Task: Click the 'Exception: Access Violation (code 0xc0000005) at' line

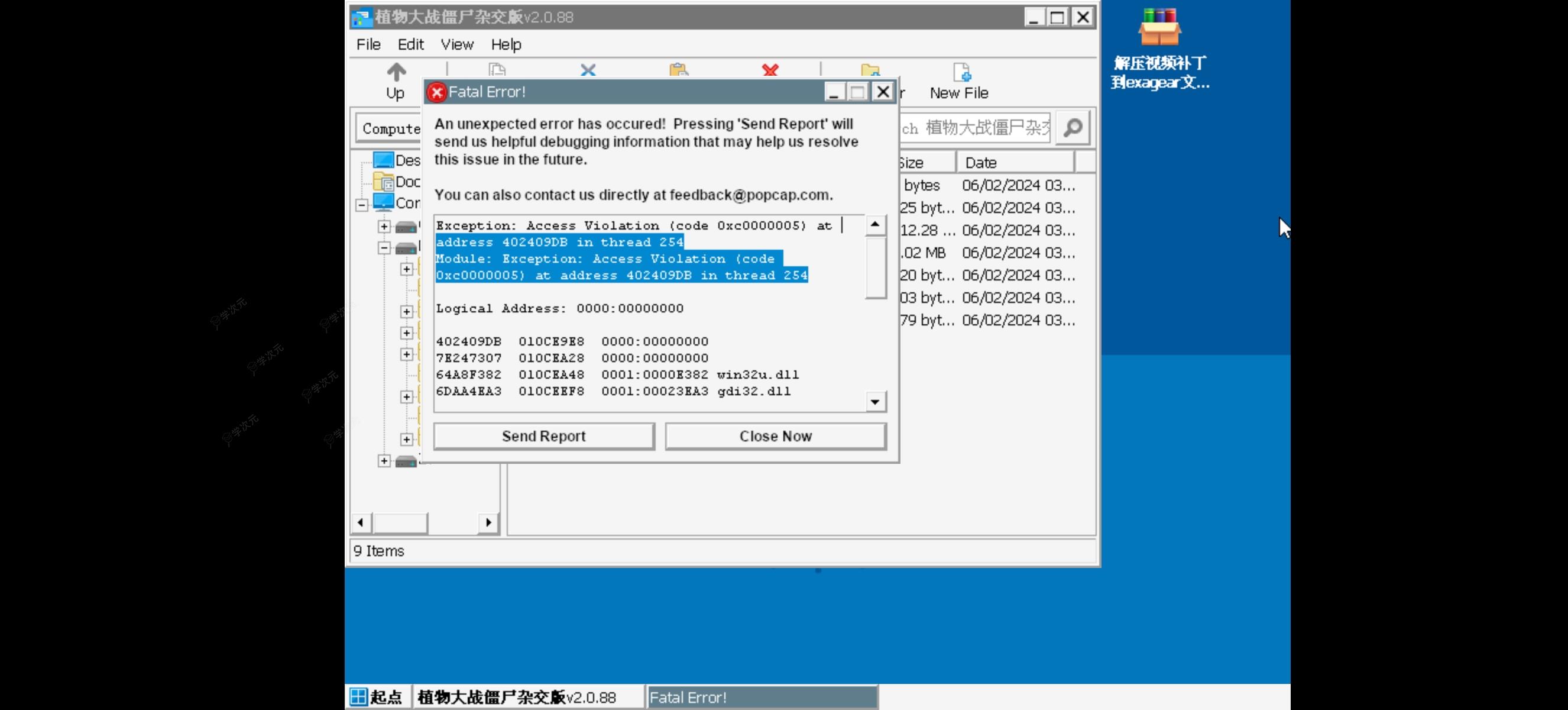Action: click(x=634, y=225)
